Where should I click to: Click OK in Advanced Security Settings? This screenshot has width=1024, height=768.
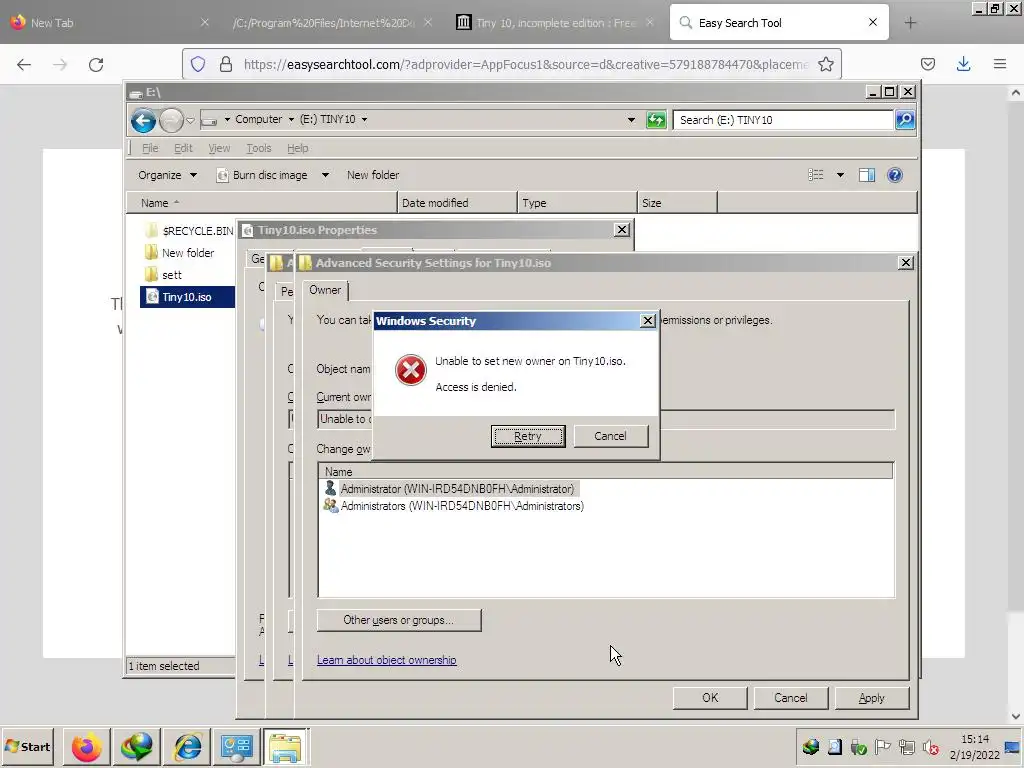coord(710,698)
